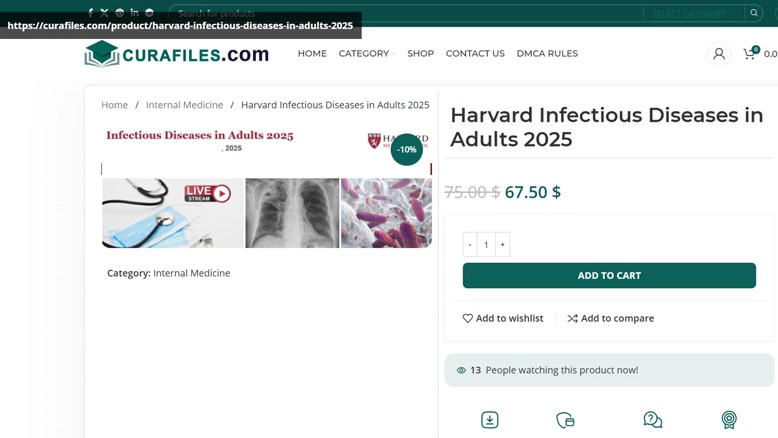The height and width of the screenshot is (438, 778).
Task: Decrease quantity with minus button
Action: click(470, 245)
